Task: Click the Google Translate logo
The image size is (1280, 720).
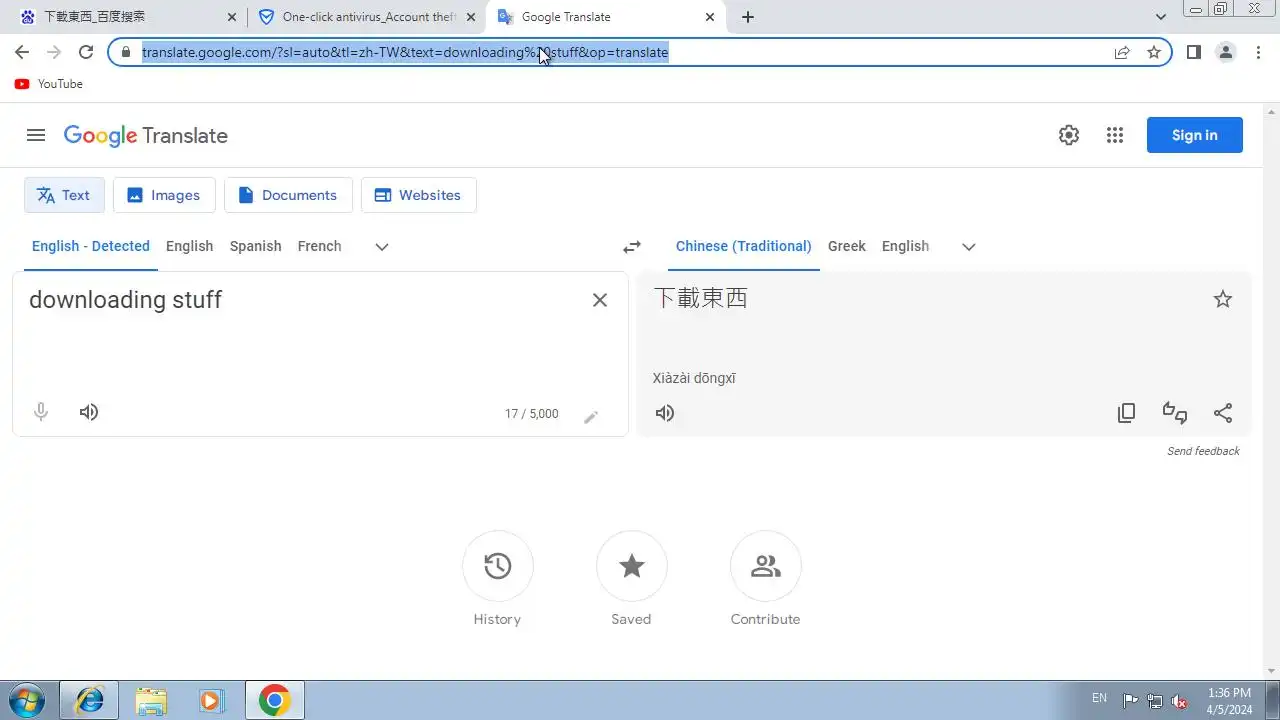Action: pos(146,135)
